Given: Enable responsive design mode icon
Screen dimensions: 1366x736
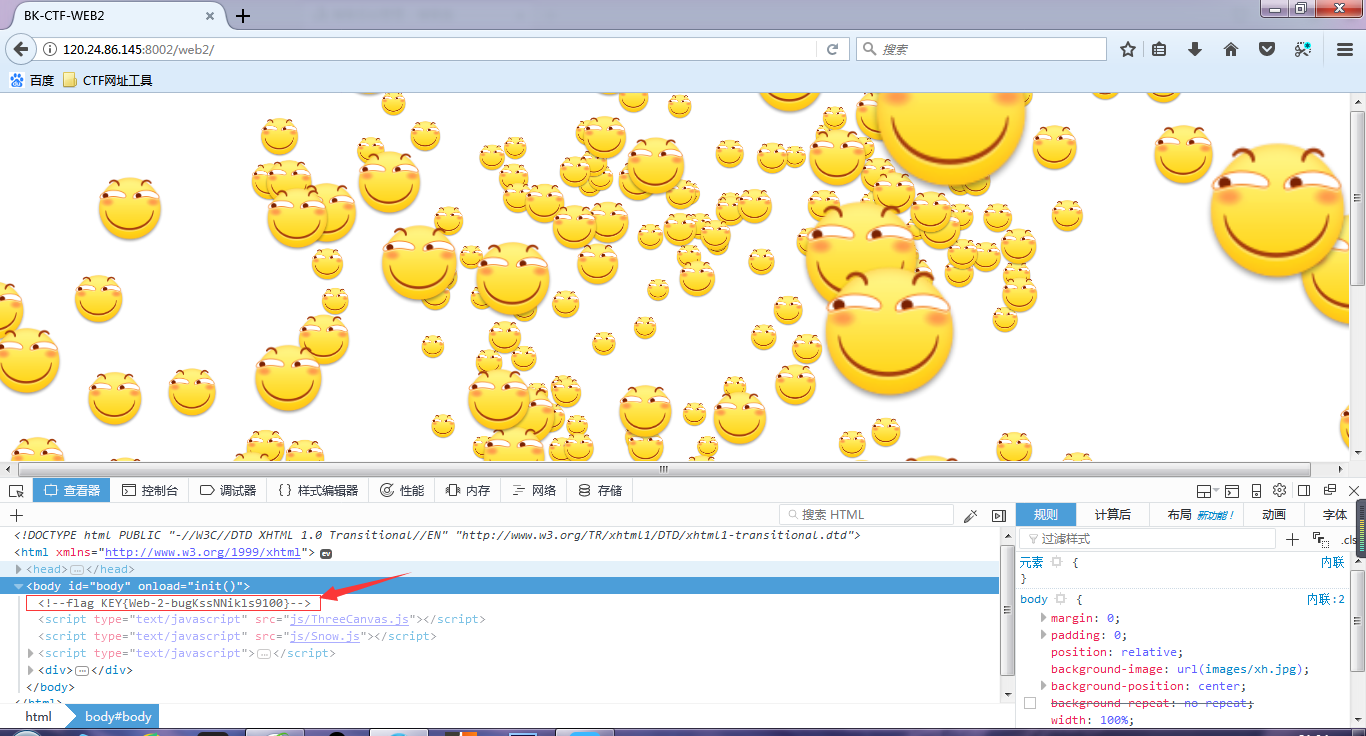Looking at the screenshot, I should coord(1256,491).
